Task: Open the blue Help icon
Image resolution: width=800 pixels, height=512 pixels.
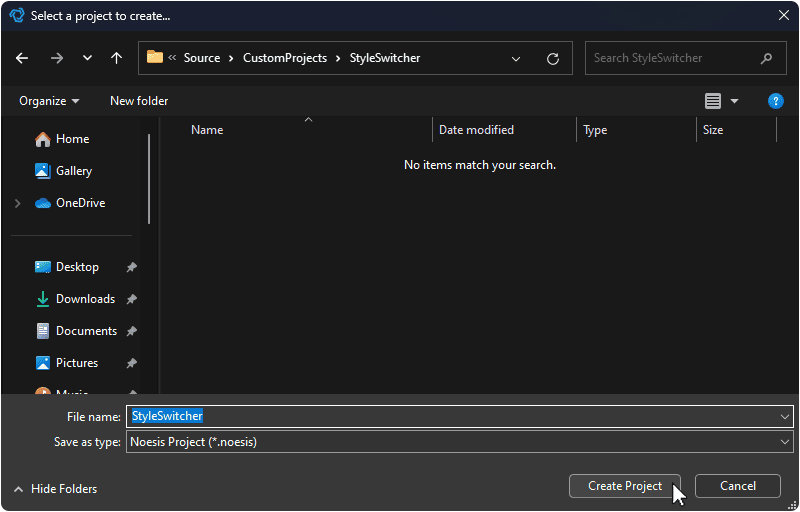Action: pyautogui.click(x=776, y=101)
